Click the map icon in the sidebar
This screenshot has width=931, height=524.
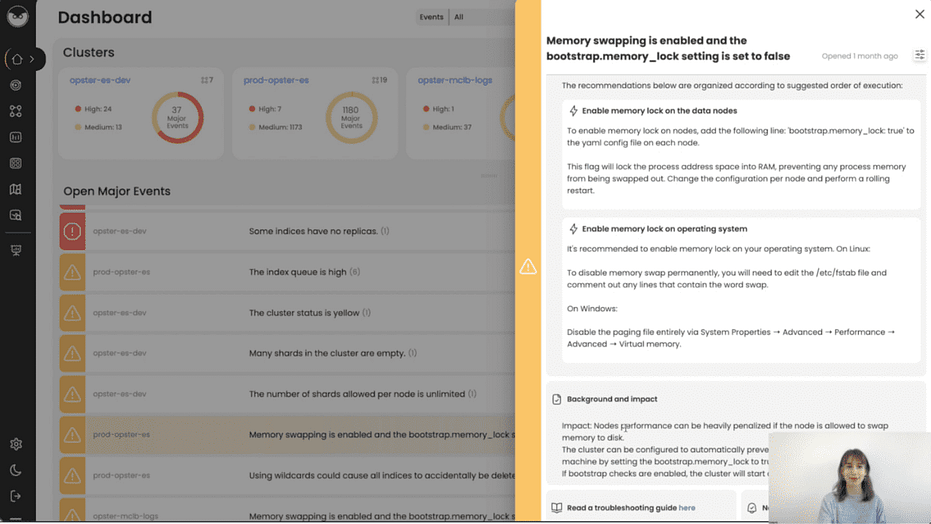click(x=16, y=189)
